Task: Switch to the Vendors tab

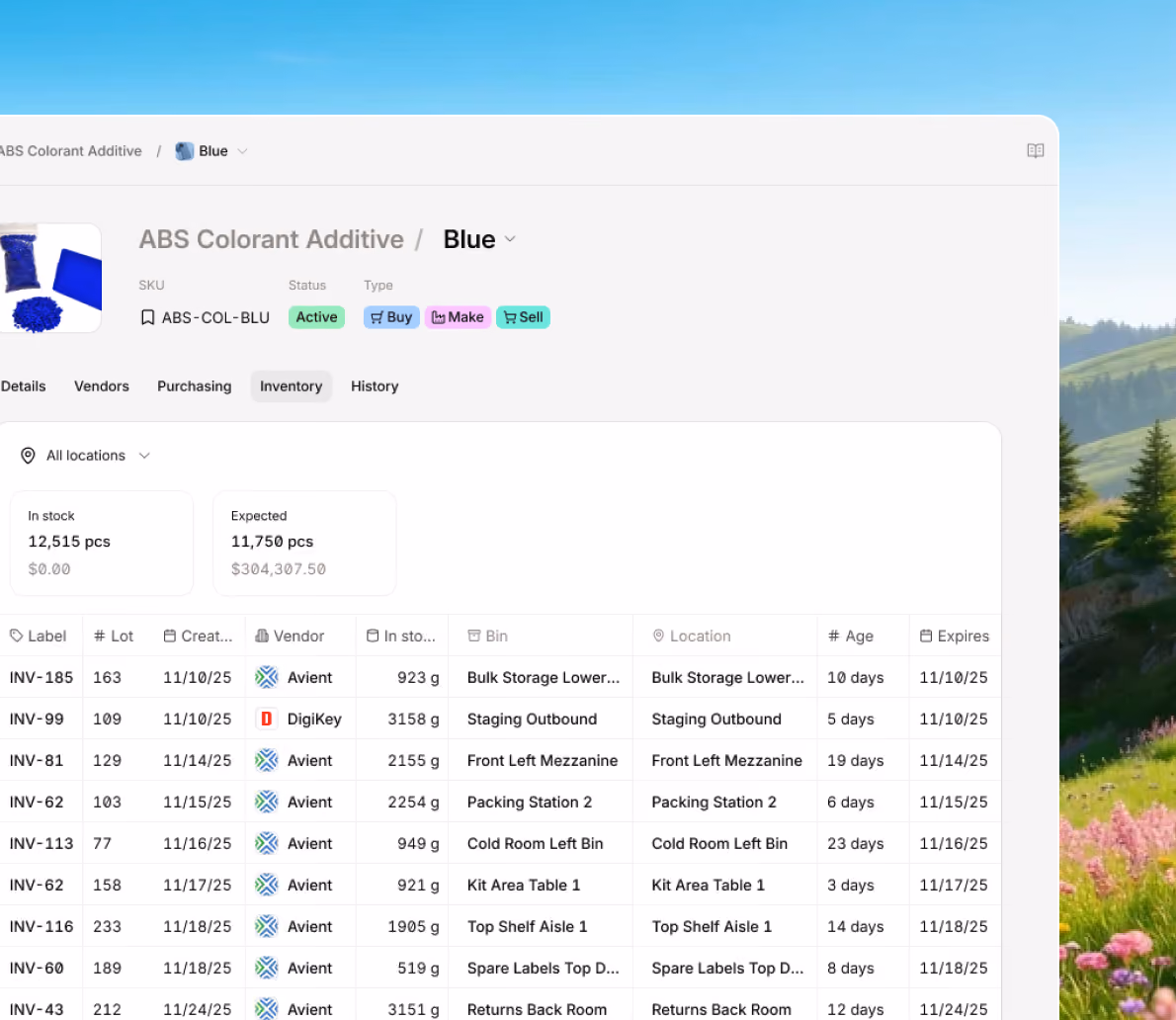Action: (101, 386)
